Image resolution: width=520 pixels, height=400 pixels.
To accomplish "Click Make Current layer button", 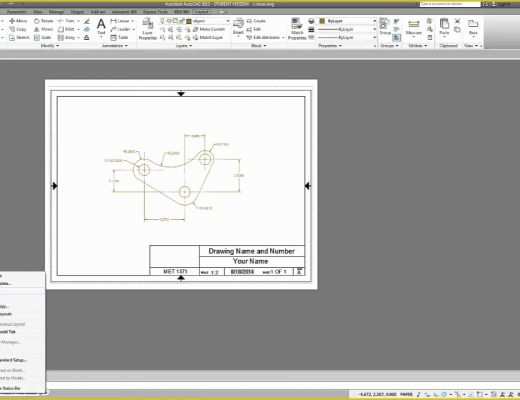I will coord(209,29).
